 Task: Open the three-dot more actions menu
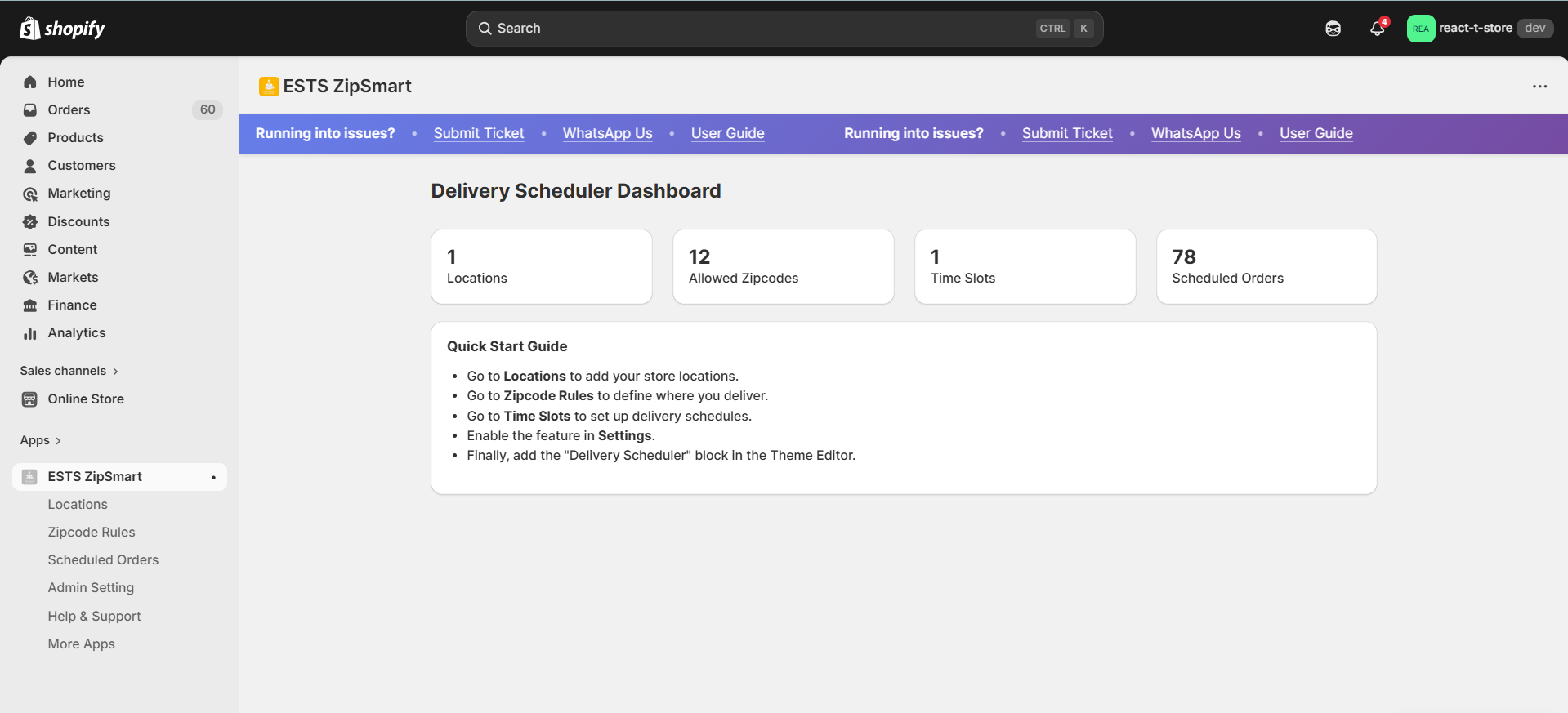[x=1539, y=87]
